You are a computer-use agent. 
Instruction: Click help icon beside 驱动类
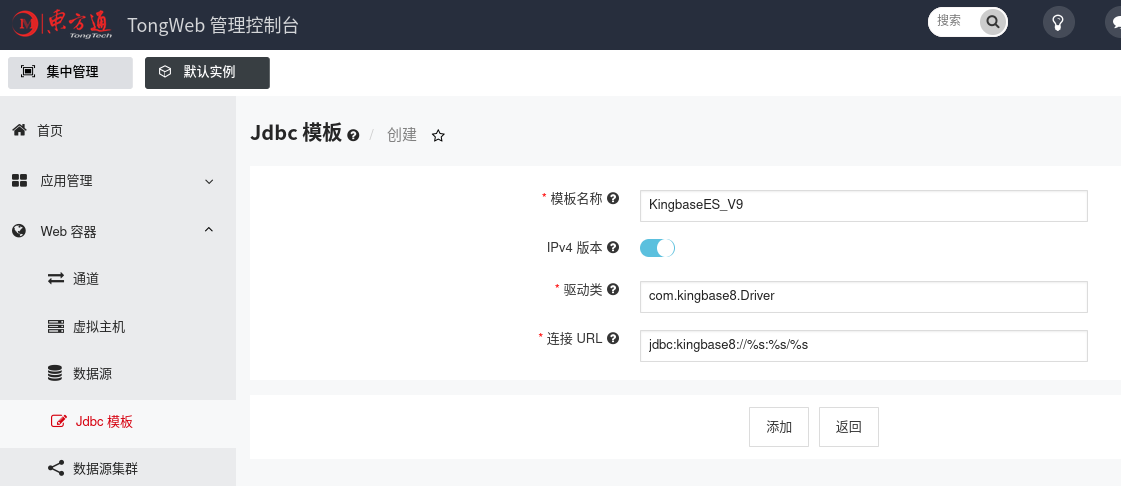coord(613,289)
